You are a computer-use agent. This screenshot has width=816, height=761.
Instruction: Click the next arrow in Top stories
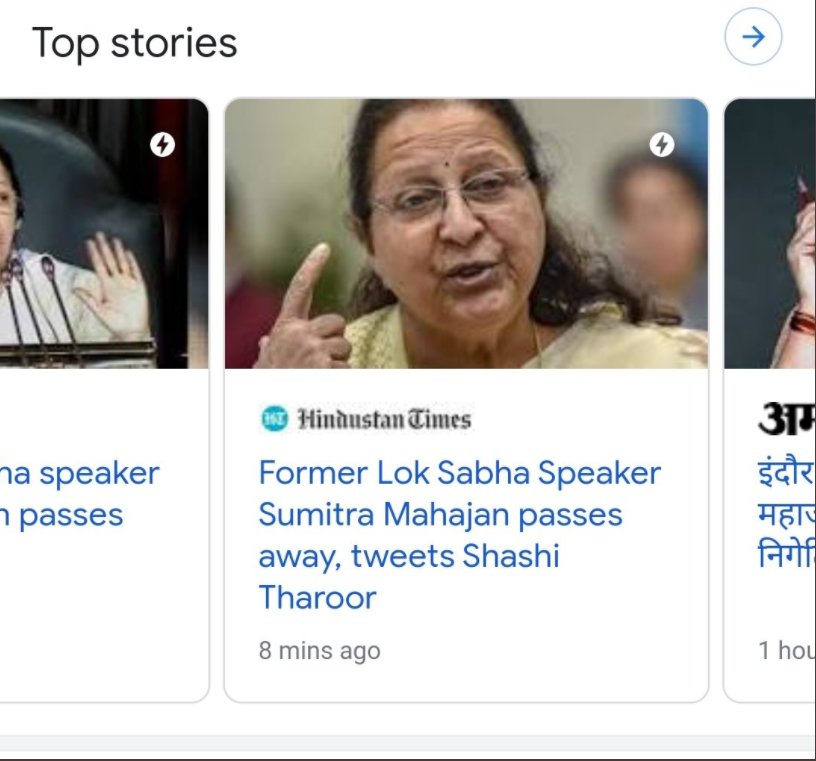tap(753, 38)
